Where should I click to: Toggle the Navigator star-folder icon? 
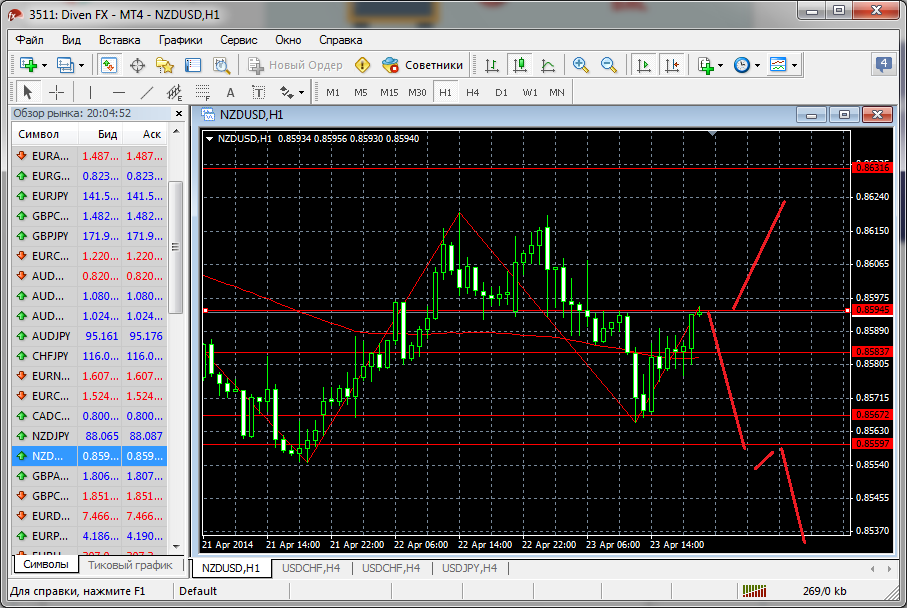[x=165, y=65]
